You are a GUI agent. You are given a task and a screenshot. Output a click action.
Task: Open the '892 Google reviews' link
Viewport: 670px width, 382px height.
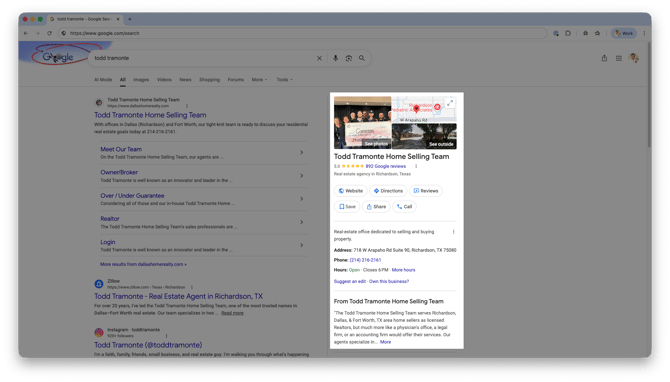point(385,166)
